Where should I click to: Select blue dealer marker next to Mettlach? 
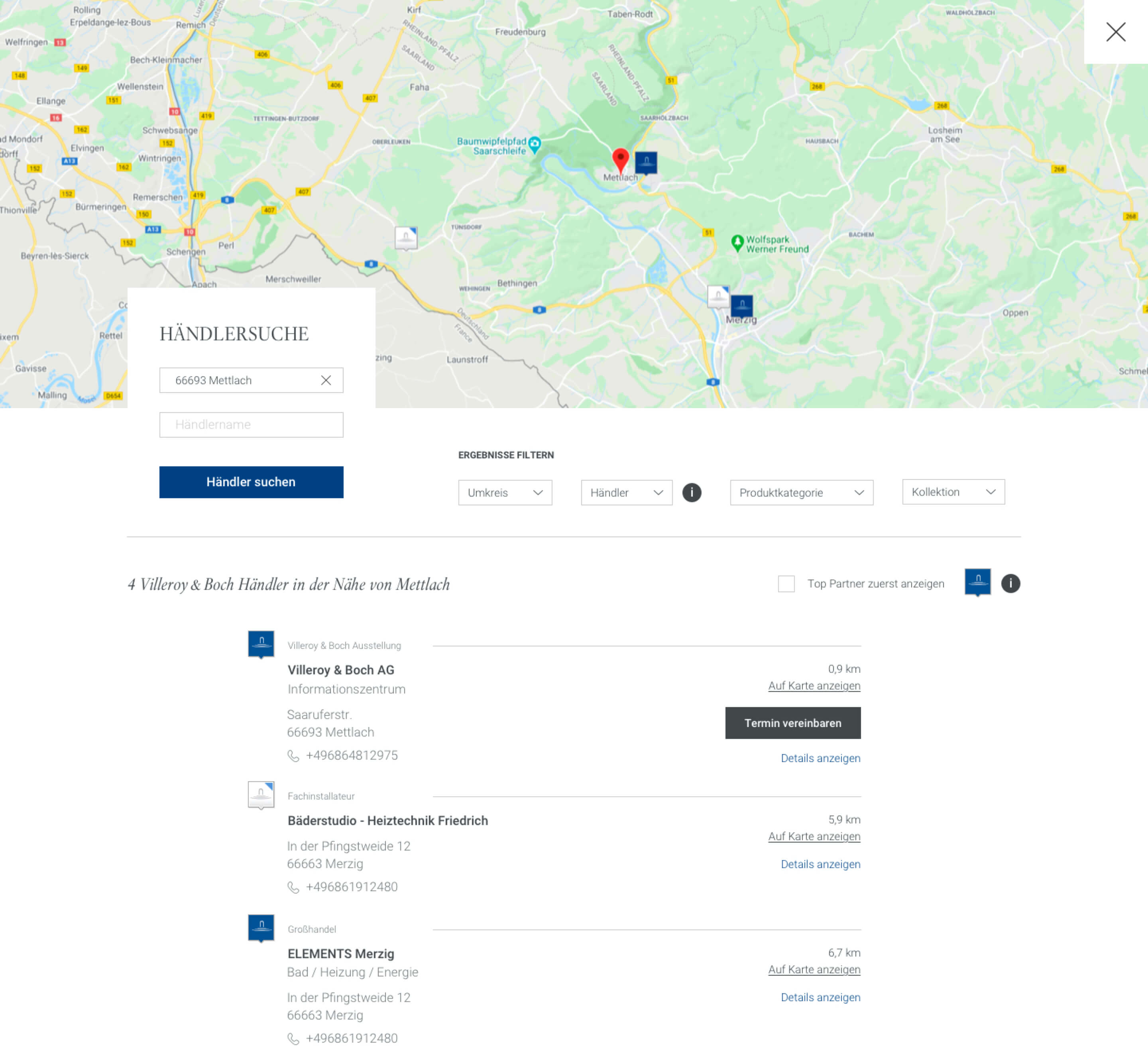click(x=647, y=163)
